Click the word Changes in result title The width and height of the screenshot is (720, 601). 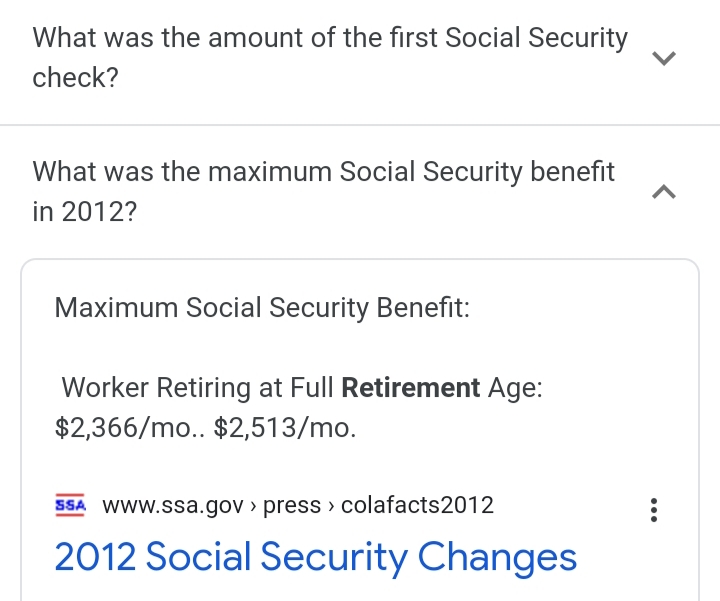[x=497, y=557]
